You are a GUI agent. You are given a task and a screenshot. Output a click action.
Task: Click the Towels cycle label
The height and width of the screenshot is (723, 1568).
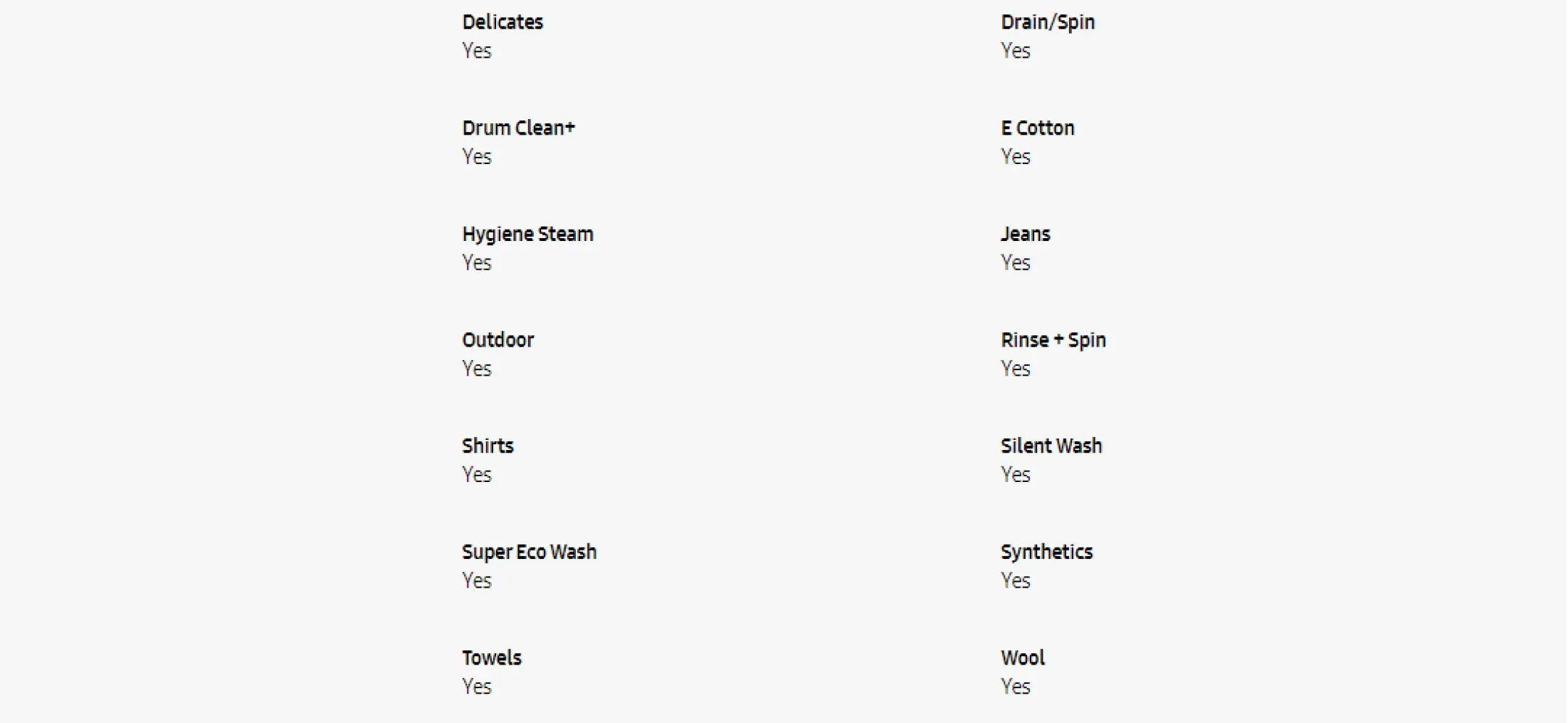[x=492, y=658]
